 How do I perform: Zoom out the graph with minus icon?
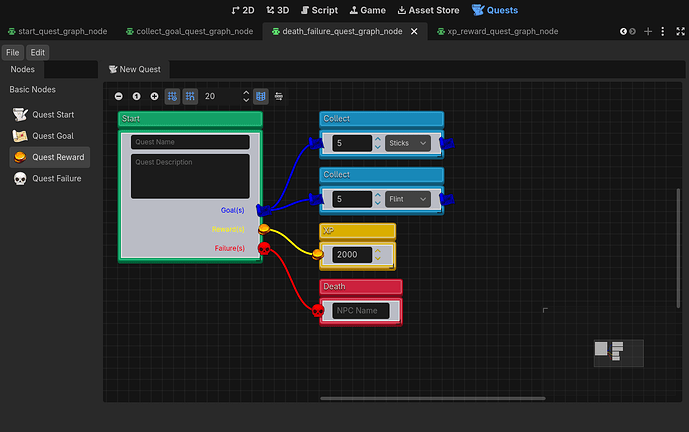(x=119, y=96)
